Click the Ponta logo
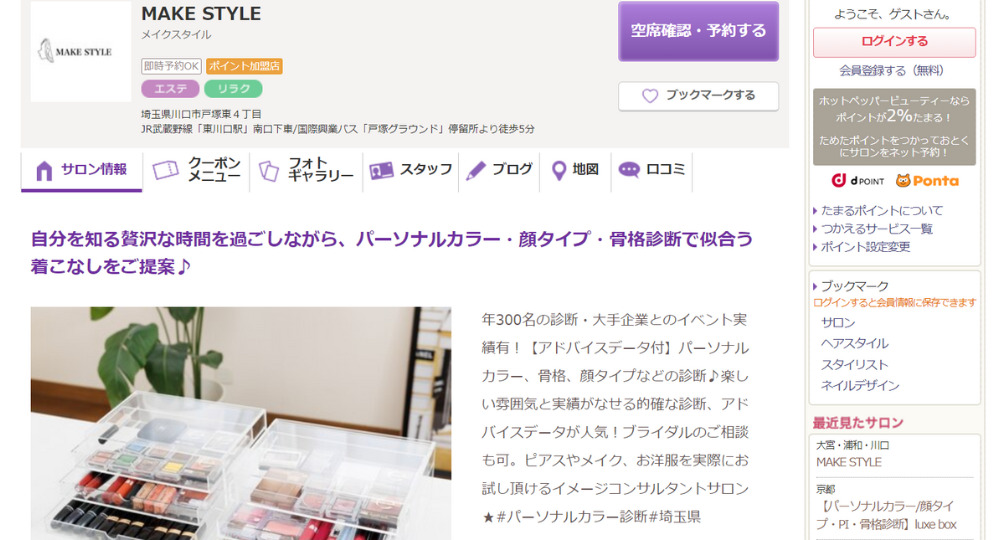 [x=927, y=181]
